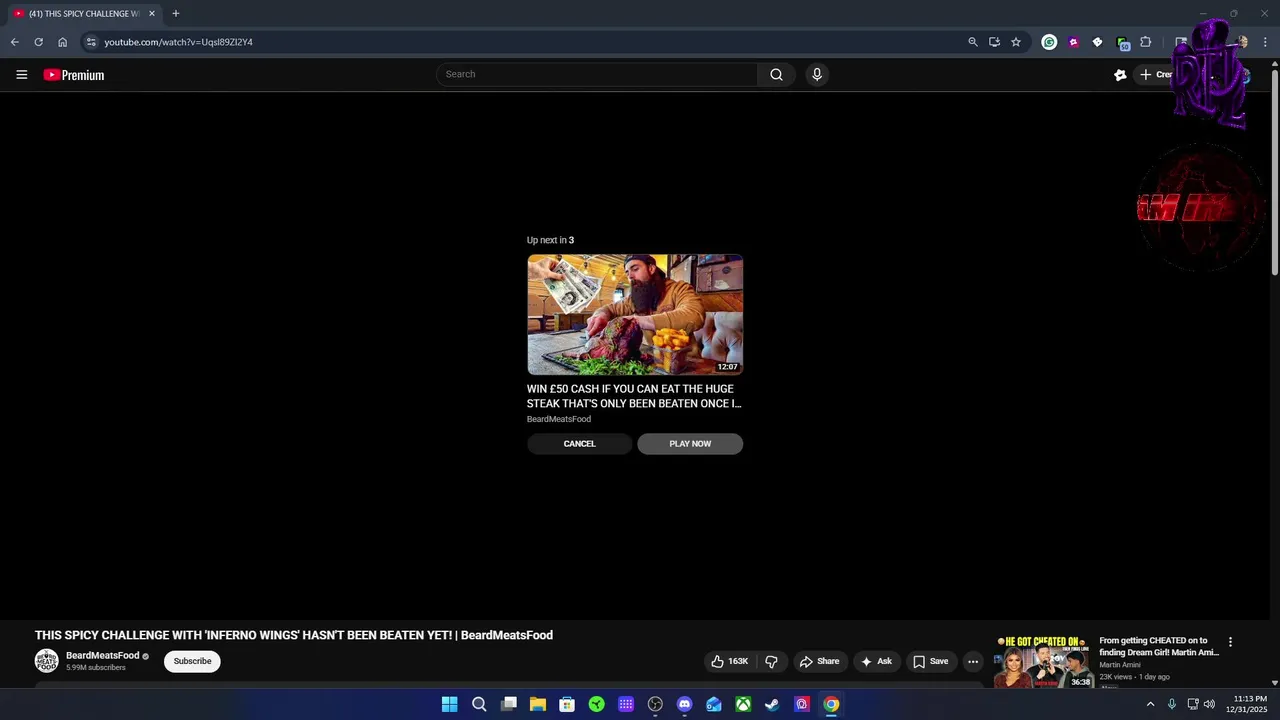
Task: Subscribe to BeardMeatsFood
Action: pos(192,661)
